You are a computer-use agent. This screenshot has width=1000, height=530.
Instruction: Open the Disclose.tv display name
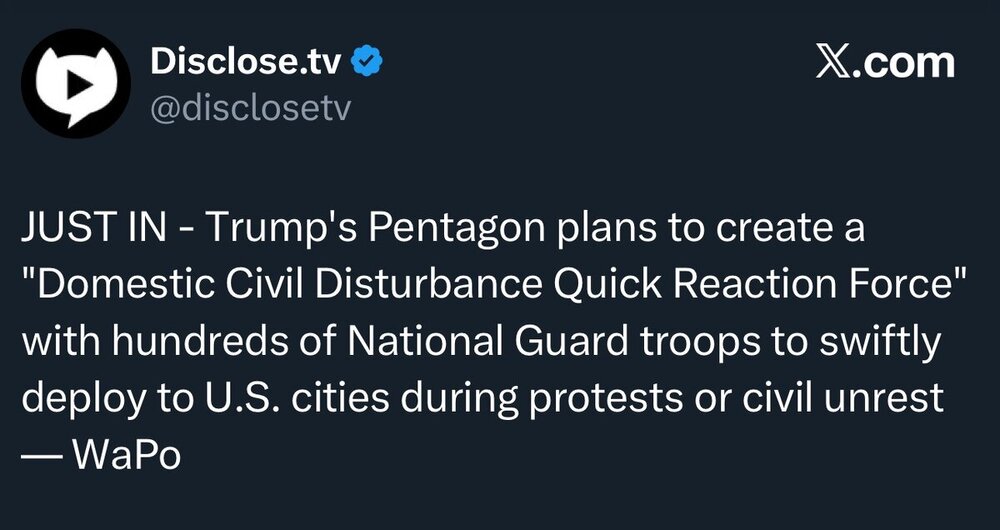(x=246, y=62)
